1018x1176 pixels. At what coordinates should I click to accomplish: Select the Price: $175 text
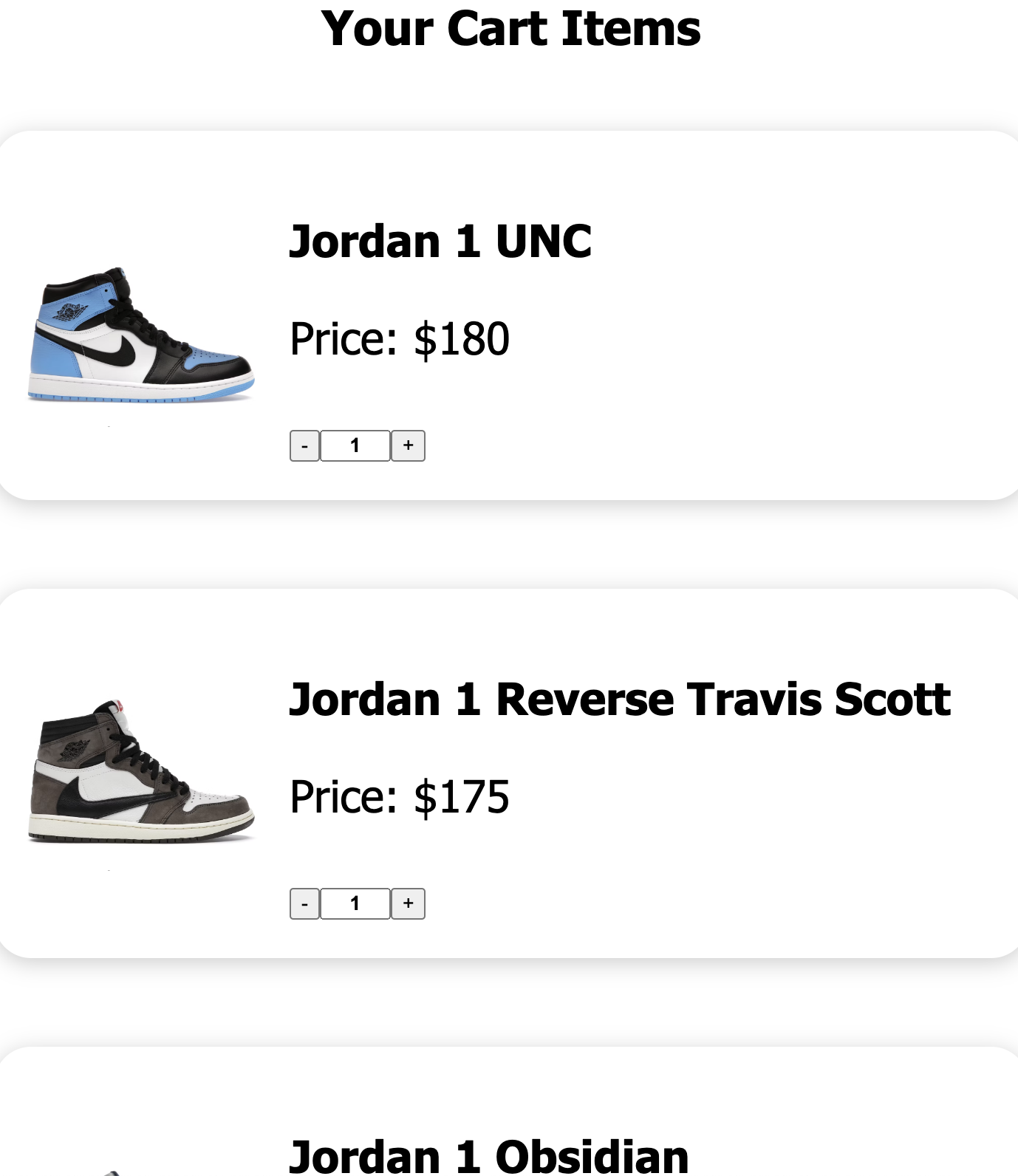click(x=400, y=797)
